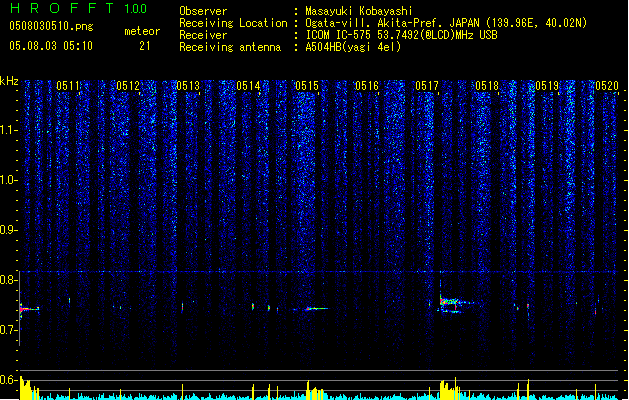Click the 1.0 frequency axis label
629x400 pixels.
(x=8, y=180)
